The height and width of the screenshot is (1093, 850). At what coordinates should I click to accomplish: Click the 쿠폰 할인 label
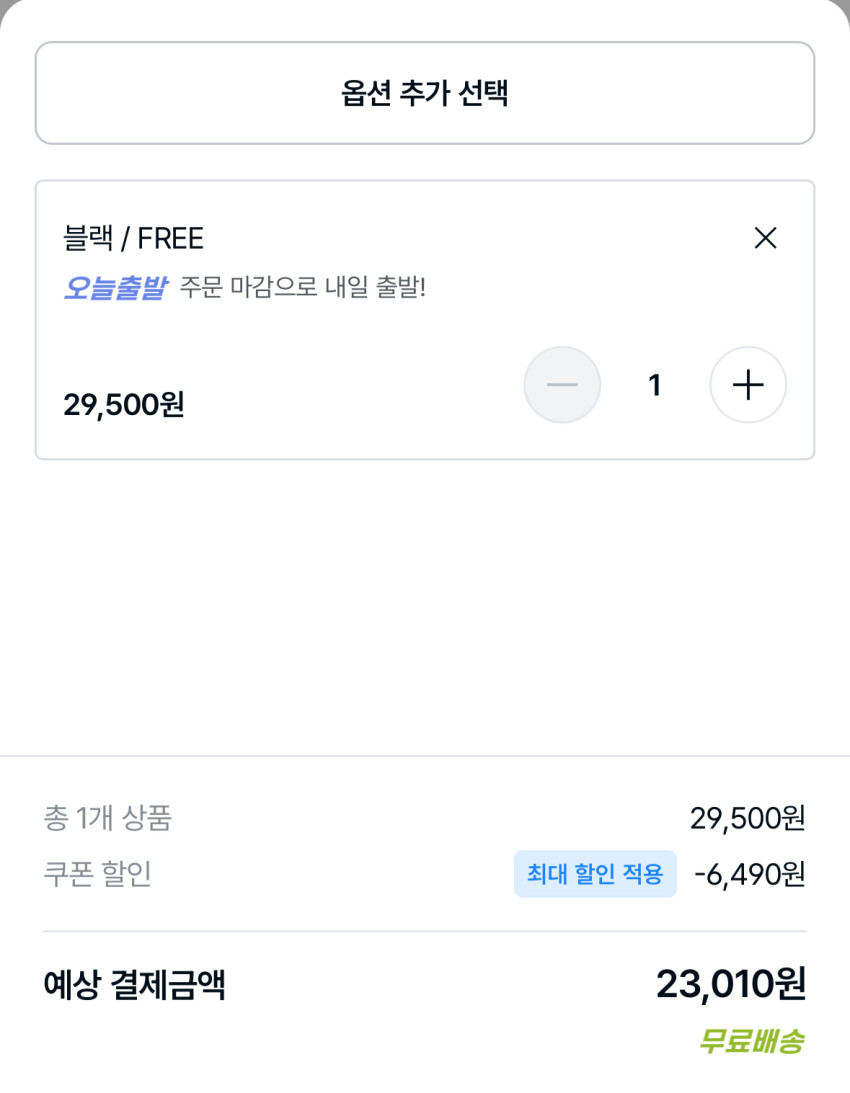(x=98, y=875)
